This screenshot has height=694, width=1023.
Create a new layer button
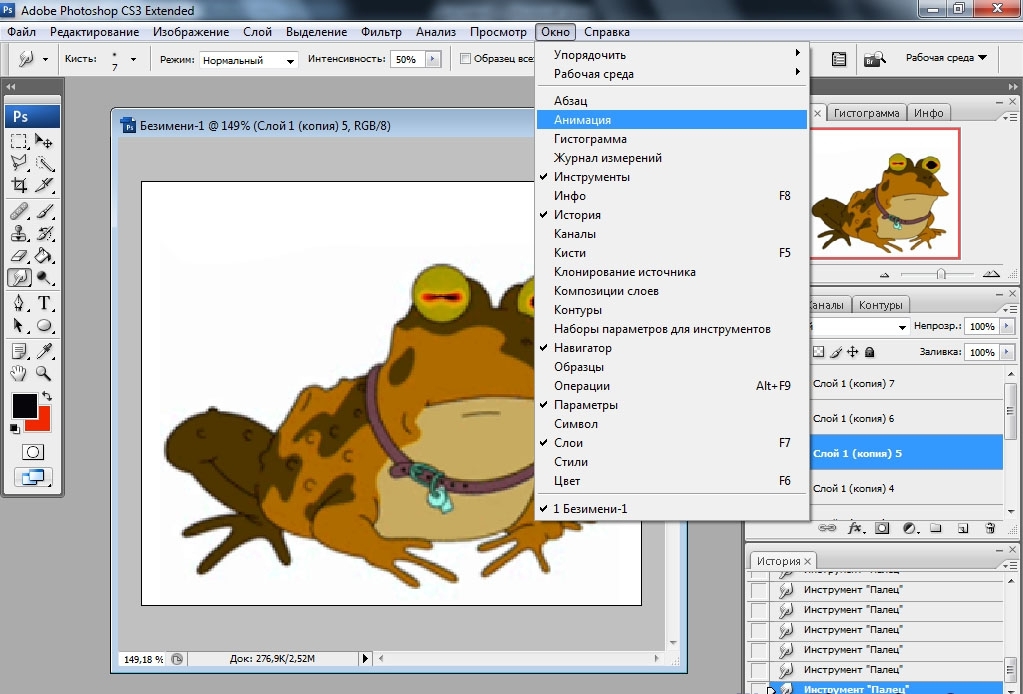pyautogui.click(x=963, y=528)
